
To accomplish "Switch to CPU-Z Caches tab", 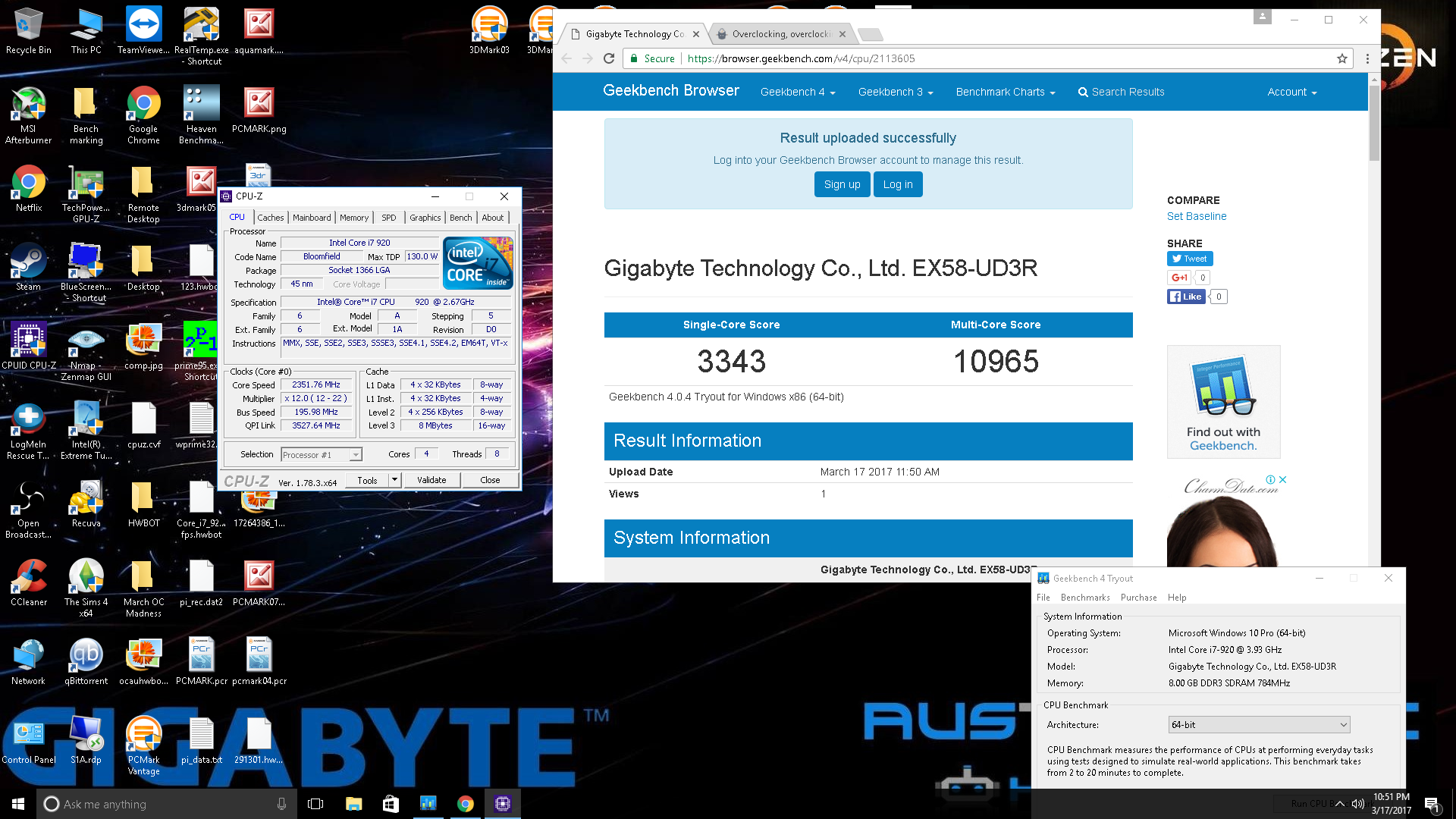I will pyautogui.click(x=271, y=218).
